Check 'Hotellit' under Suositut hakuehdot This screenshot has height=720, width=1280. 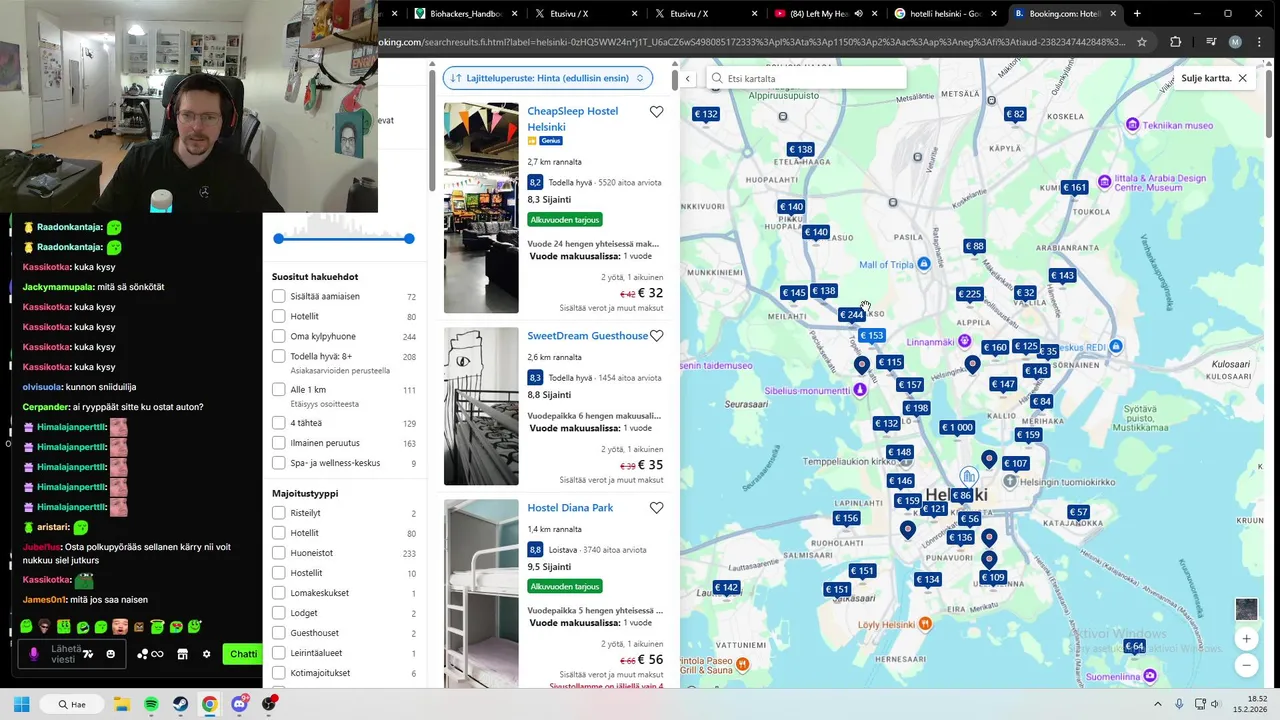[279, 316]
